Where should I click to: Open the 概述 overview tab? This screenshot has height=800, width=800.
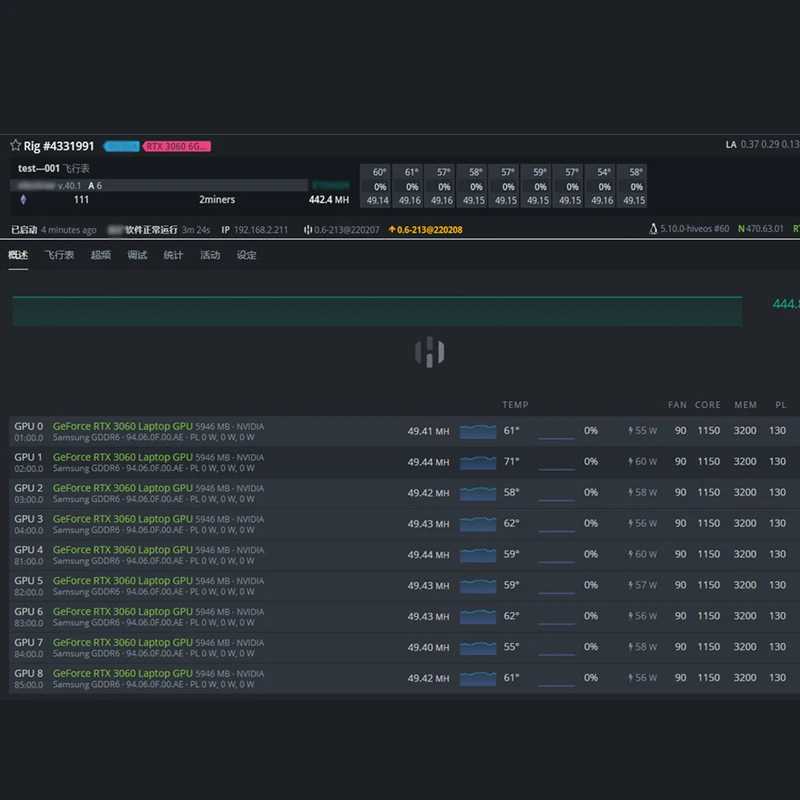[18, 255]
